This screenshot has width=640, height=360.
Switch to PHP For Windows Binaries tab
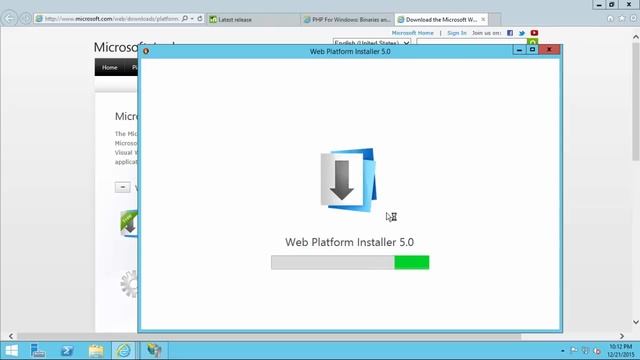(347, 19)
